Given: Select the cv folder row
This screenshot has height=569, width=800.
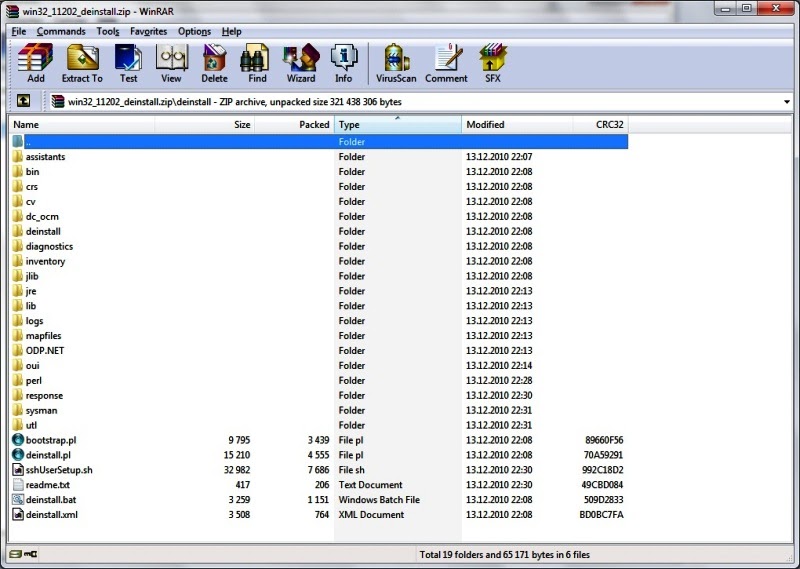Looking at the screenshot, I should [x=319, y=201].
